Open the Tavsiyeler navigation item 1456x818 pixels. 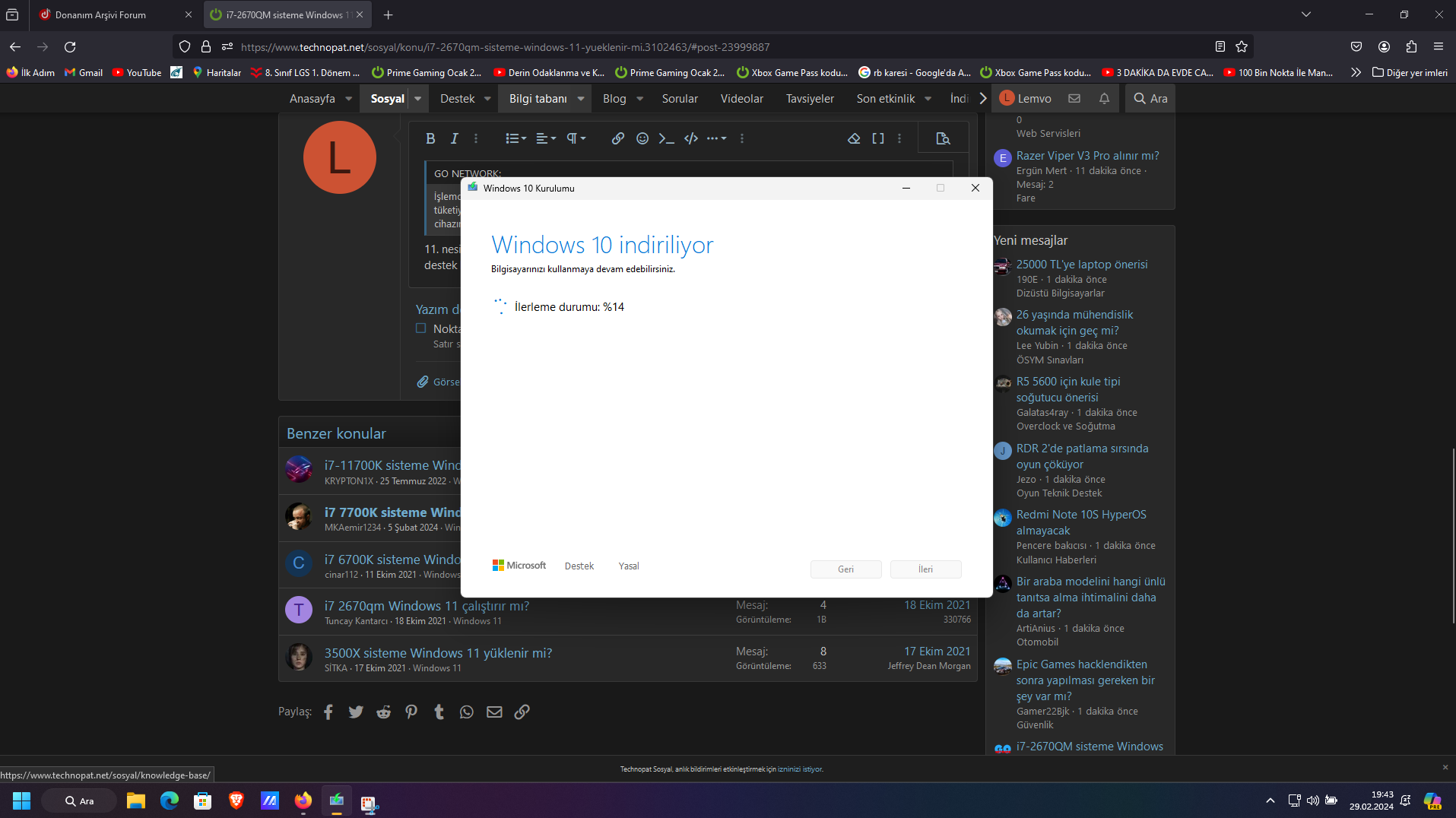point(810,98)
